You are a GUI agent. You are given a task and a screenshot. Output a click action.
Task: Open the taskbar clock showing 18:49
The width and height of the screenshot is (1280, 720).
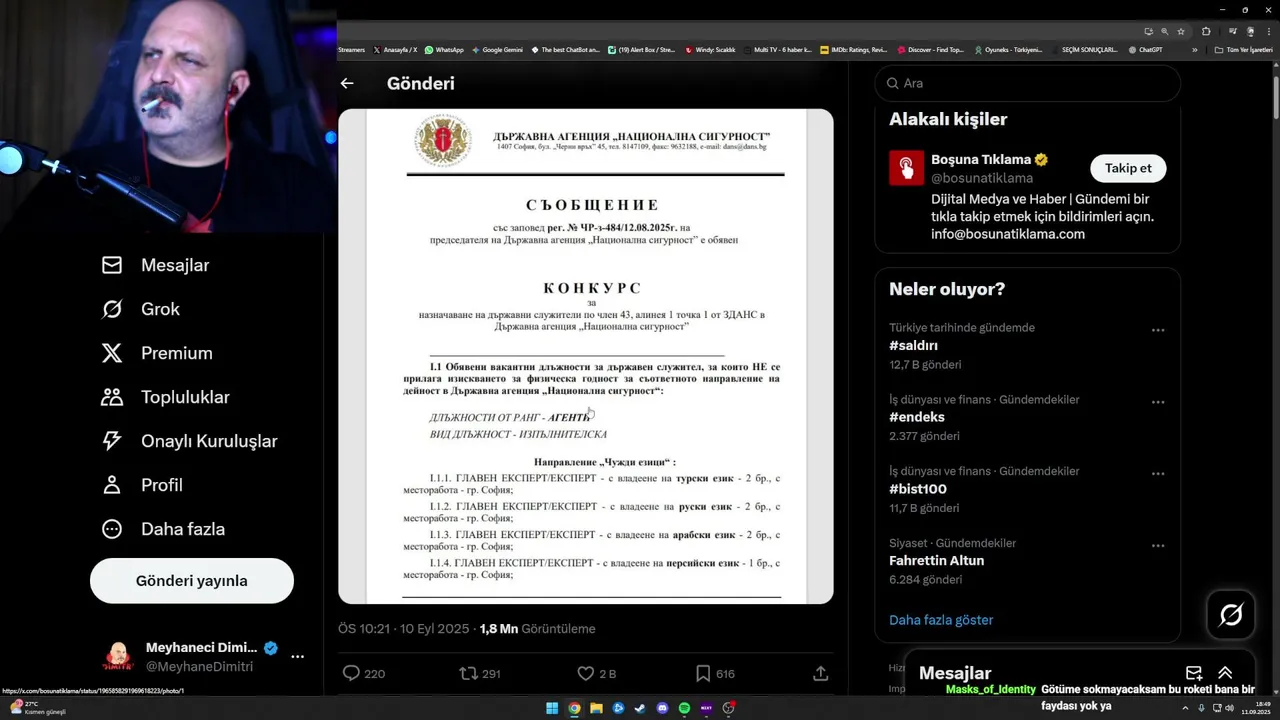[x=1256, y=708]
